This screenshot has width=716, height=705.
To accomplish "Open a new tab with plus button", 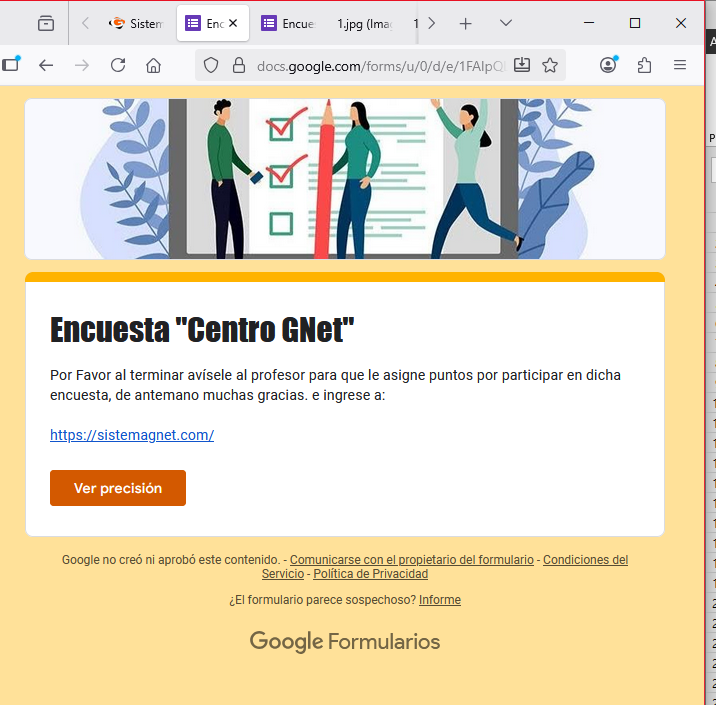I will point(465,23).
